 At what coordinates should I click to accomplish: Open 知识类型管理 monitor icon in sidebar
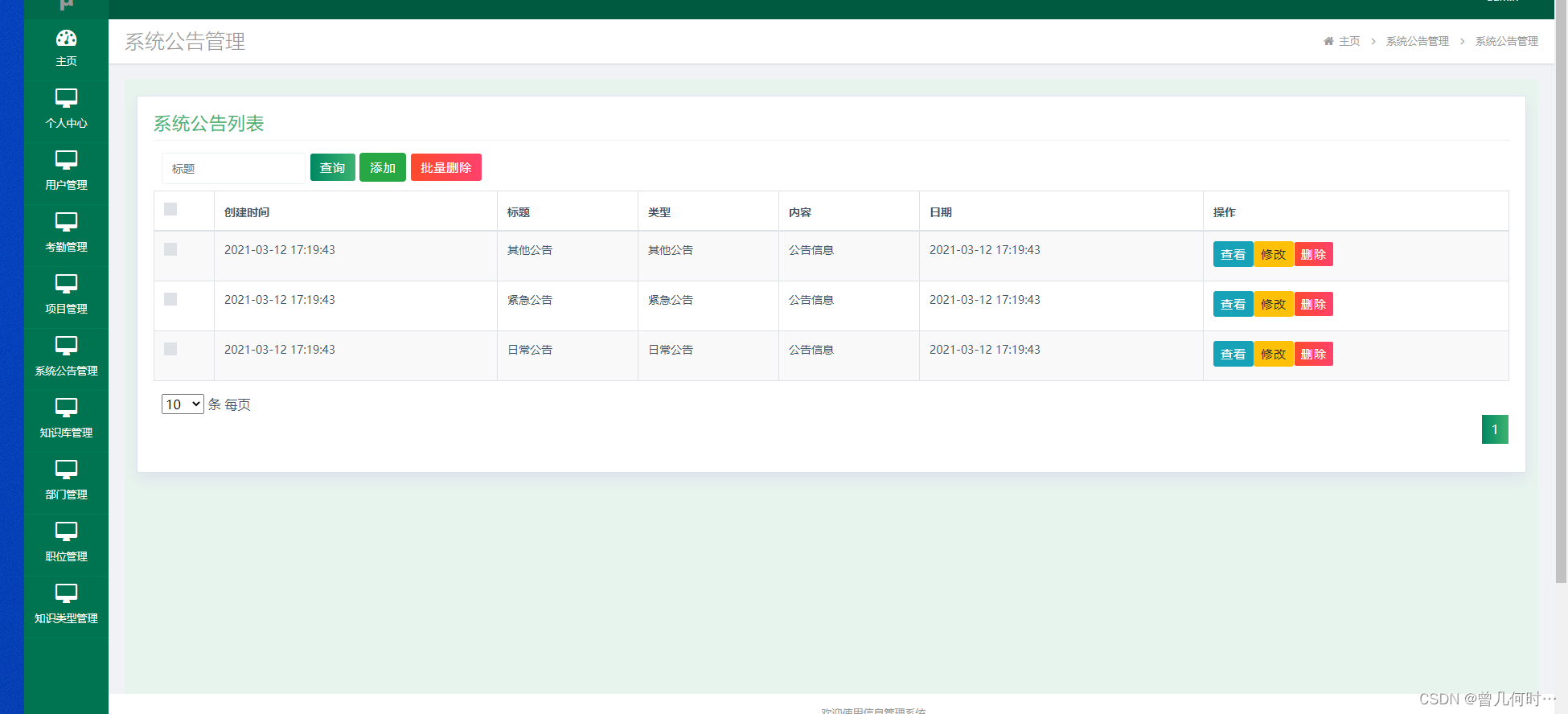click(x=66, y=593)
